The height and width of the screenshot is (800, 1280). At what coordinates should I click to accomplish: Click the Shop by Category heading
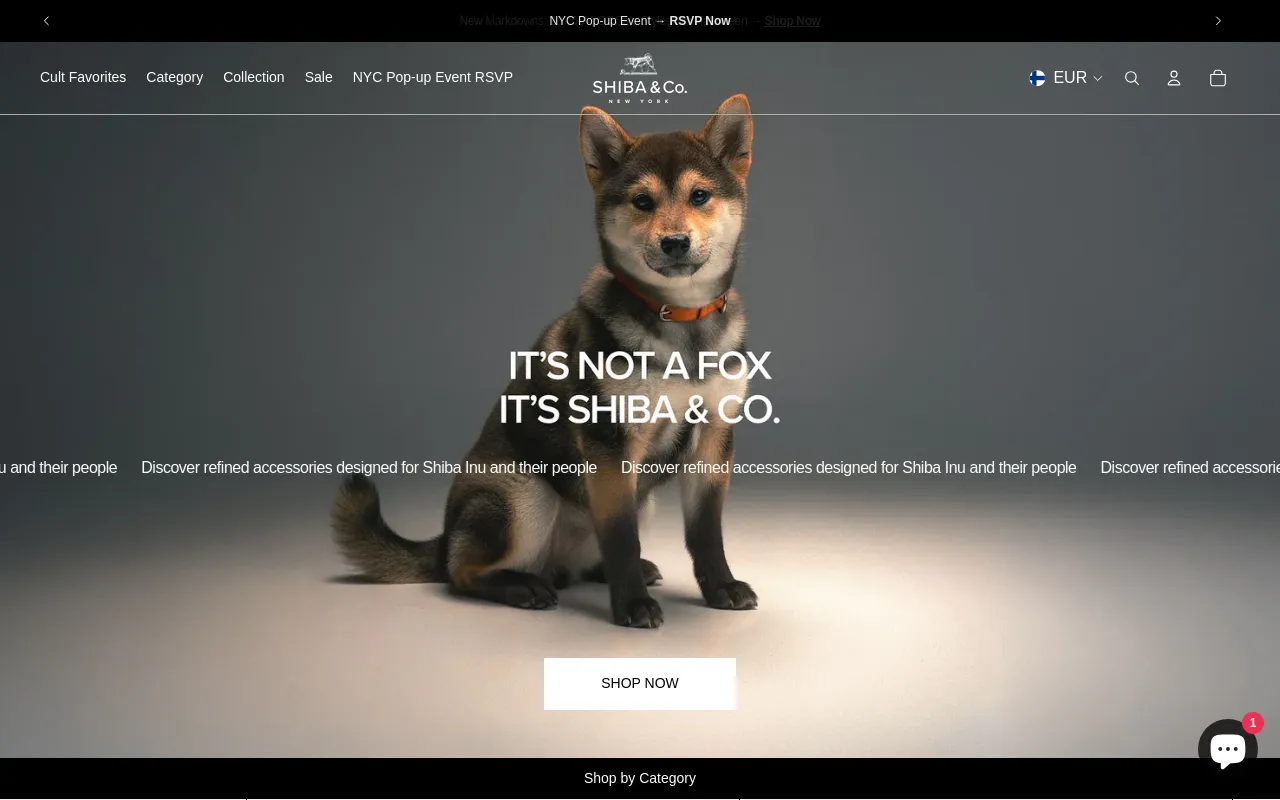(639, 778)
